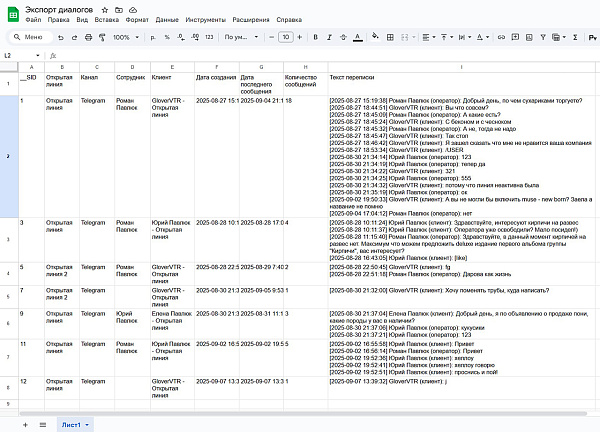Open the Лист1 tab dropdown arrow
This screenshot has width=600, height=432.
(x=87, y=425)
